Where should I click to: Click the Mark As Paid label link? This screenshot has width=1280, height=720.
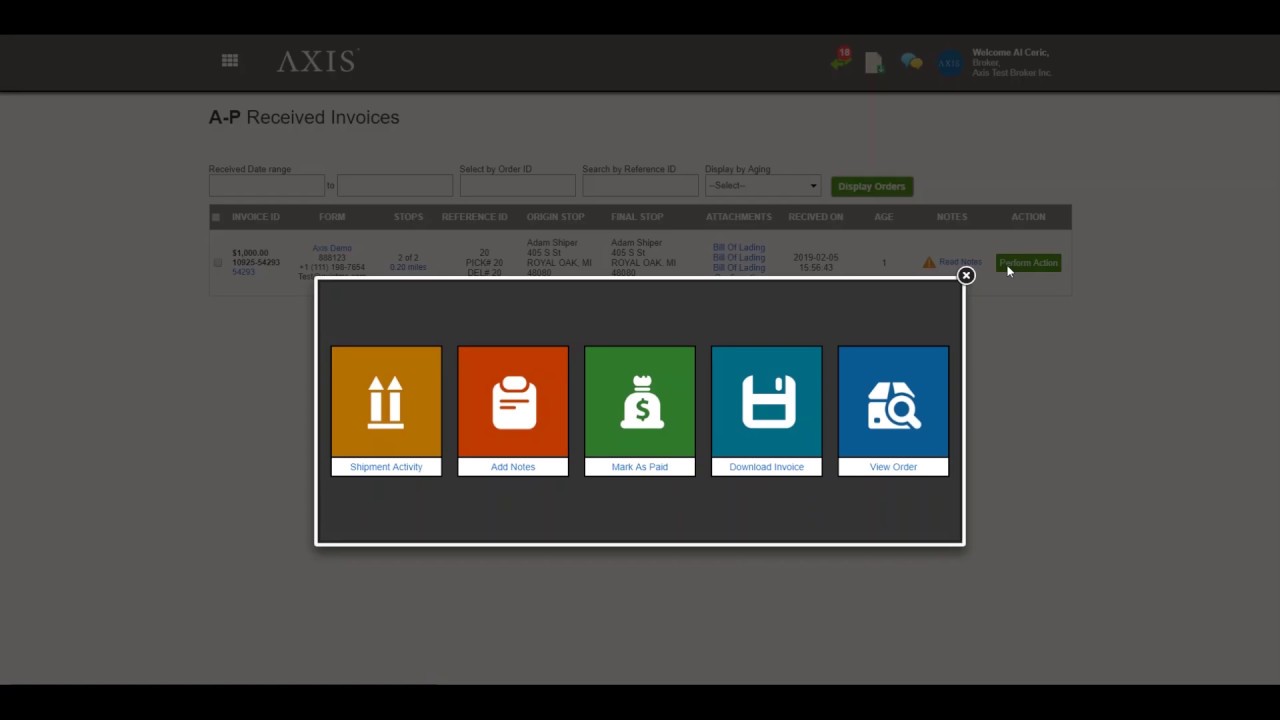[640, 467]
